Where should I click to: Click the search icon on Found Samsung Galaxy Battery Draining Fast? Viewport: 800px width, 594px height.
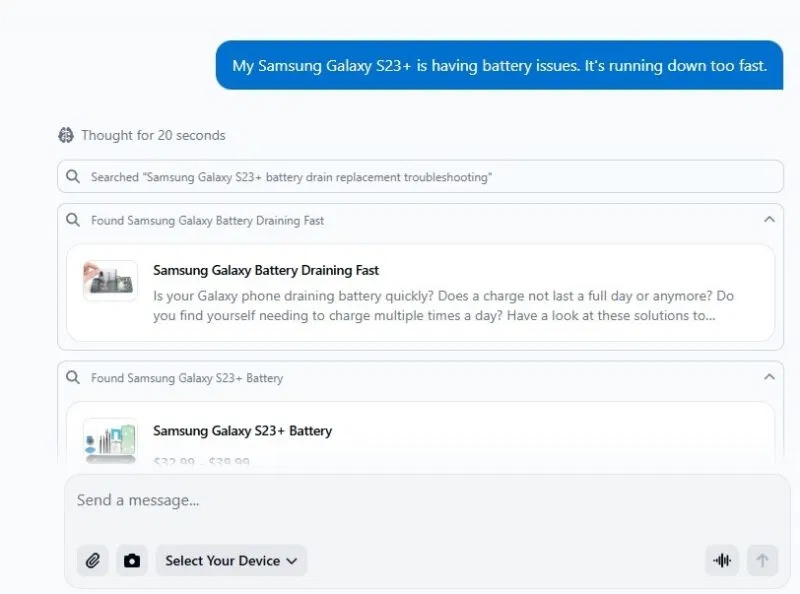[x=71, y=220]
